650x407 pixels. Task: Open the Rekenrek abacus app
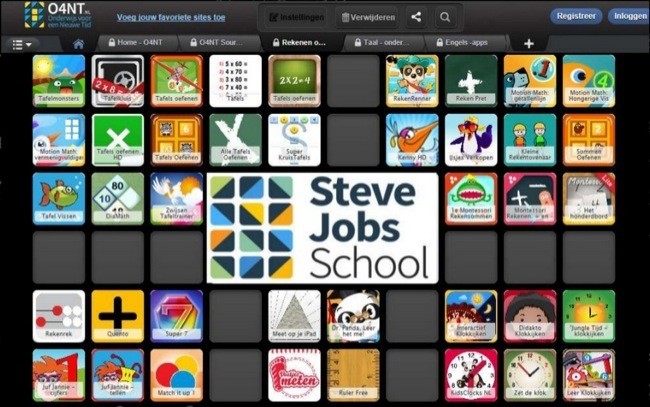tap(58, 315)
